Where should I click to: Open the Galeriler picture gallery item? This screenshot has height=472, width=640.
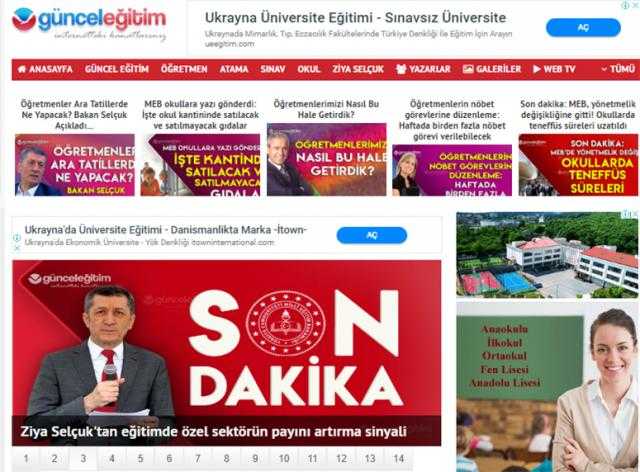coord(492,69)
